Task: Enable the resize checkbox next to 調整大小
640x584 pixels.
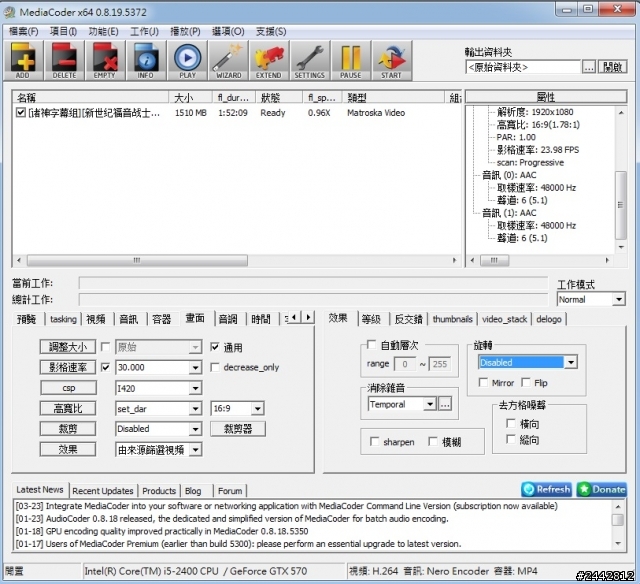Action: click(105, 347)
